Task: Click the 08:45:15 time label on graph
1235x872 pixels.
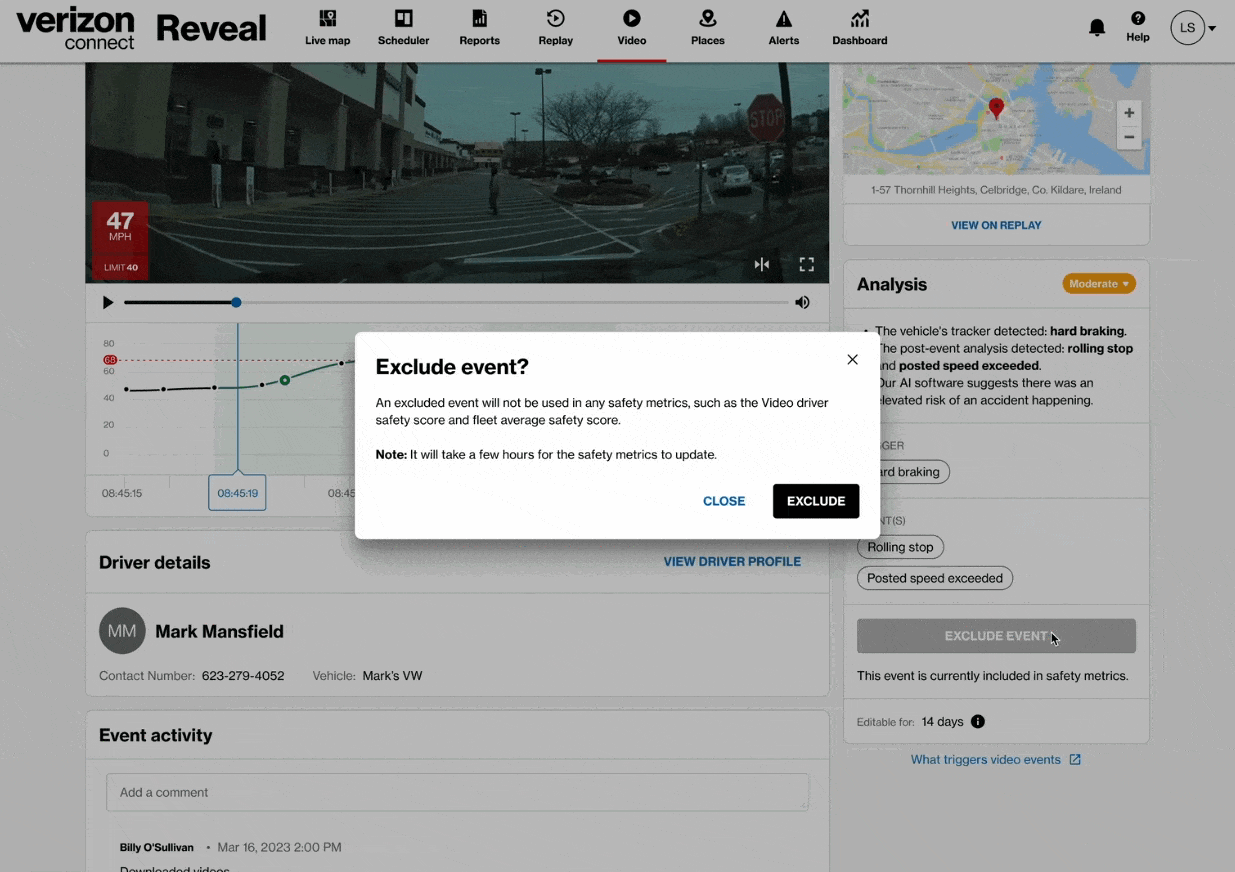Action: click(122, 493)
